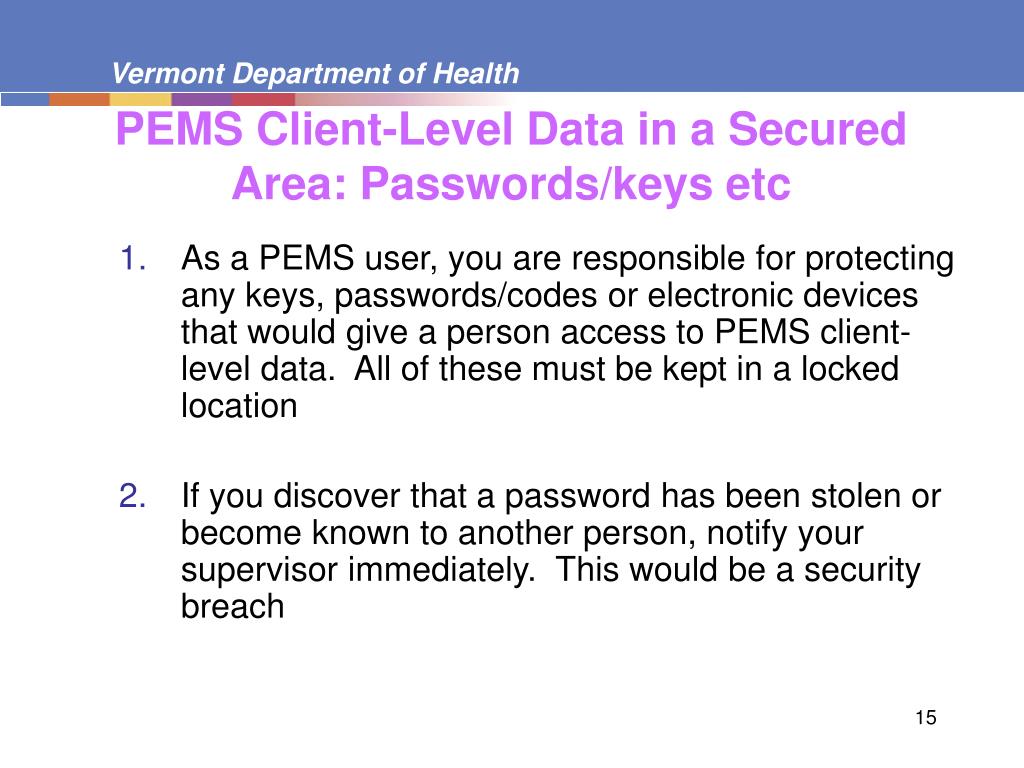Click the phrase 'become known to another person'
1024x768 pixels.
click(438, 532)
